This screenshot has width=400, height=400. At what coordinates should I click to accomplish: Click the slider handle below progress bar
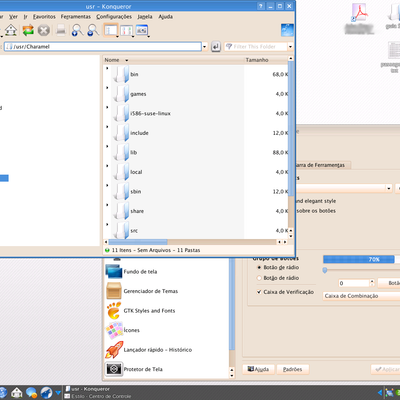(325, 270)
